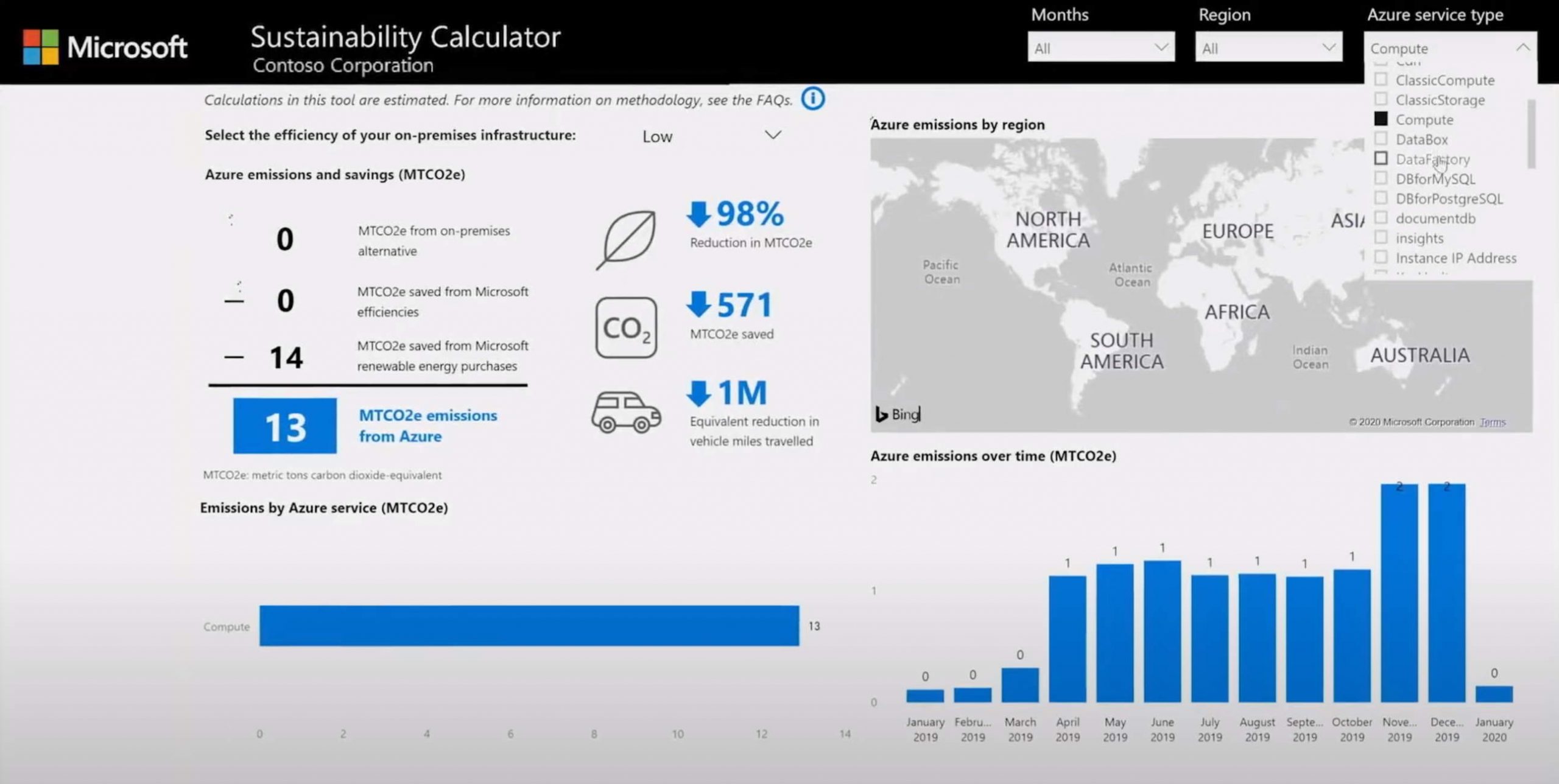Click the methodology info icon

pyautogui.click(x=812, y=99)
